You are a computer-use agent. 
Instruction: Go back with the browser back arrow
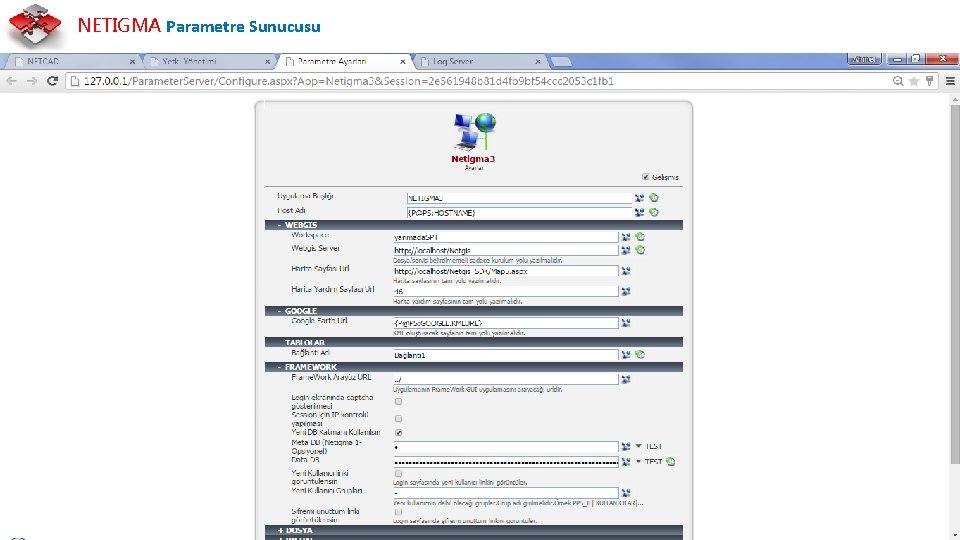pos(12,81)
